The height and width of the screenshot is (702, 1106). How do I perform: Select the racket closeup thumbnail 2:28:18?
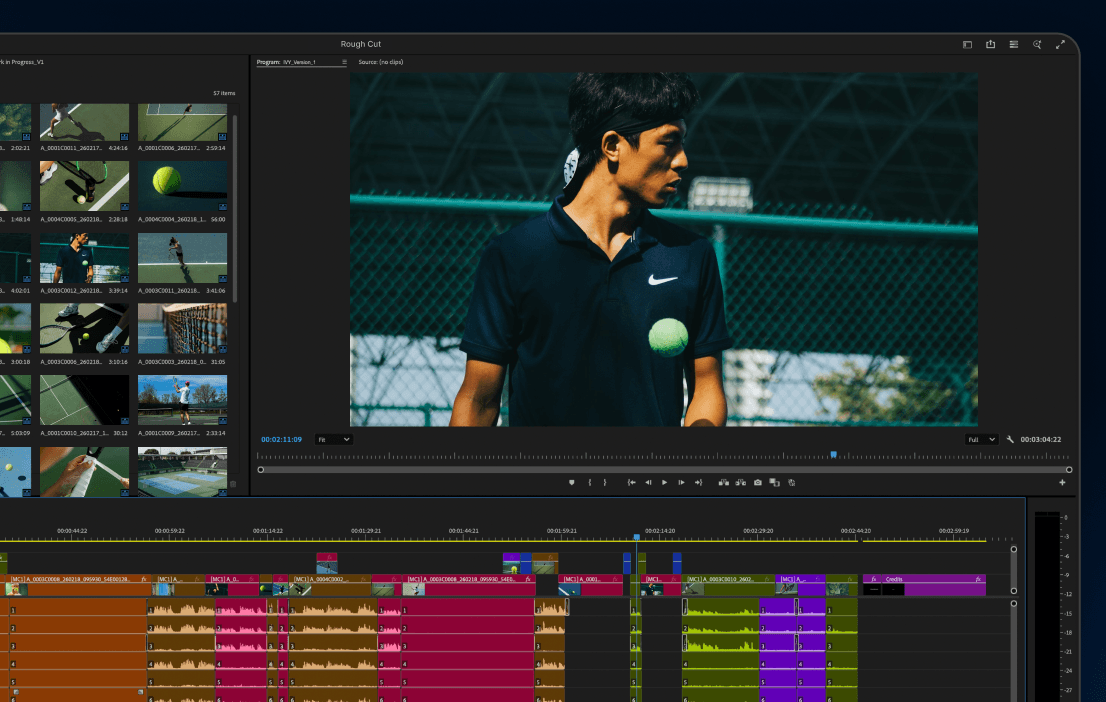pyautogui.click(x=85, y=186)
